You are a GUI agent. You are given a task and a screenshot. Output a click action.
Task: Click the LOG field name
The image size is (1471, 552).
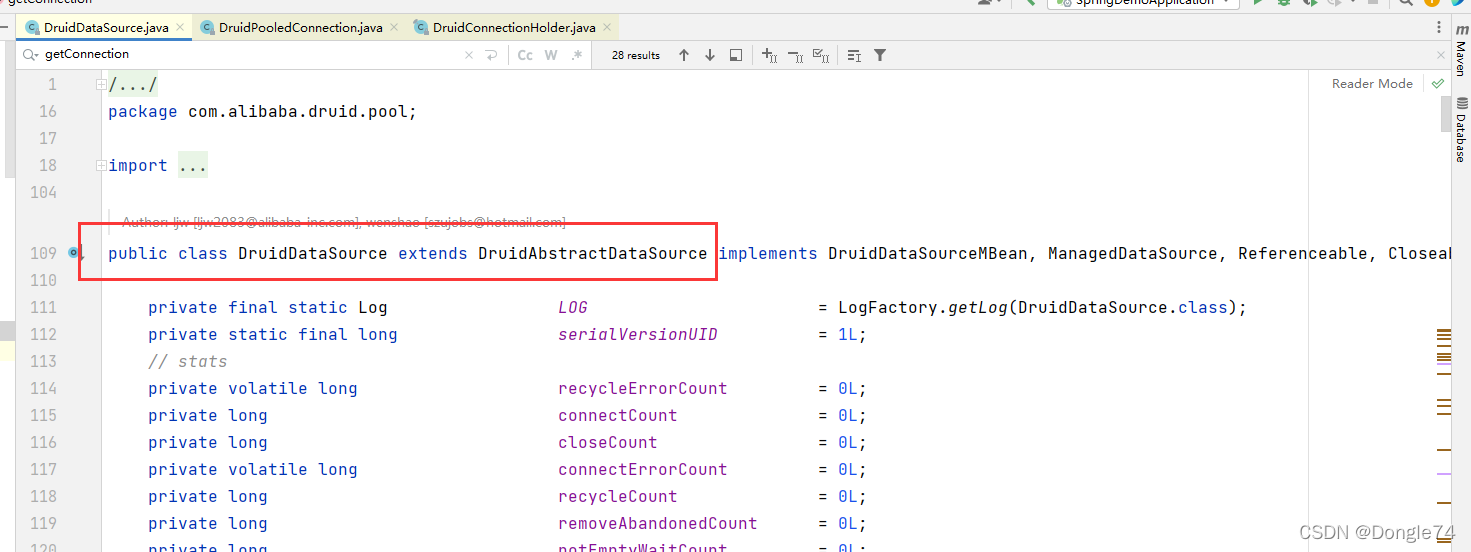click(x=573, y=308)
